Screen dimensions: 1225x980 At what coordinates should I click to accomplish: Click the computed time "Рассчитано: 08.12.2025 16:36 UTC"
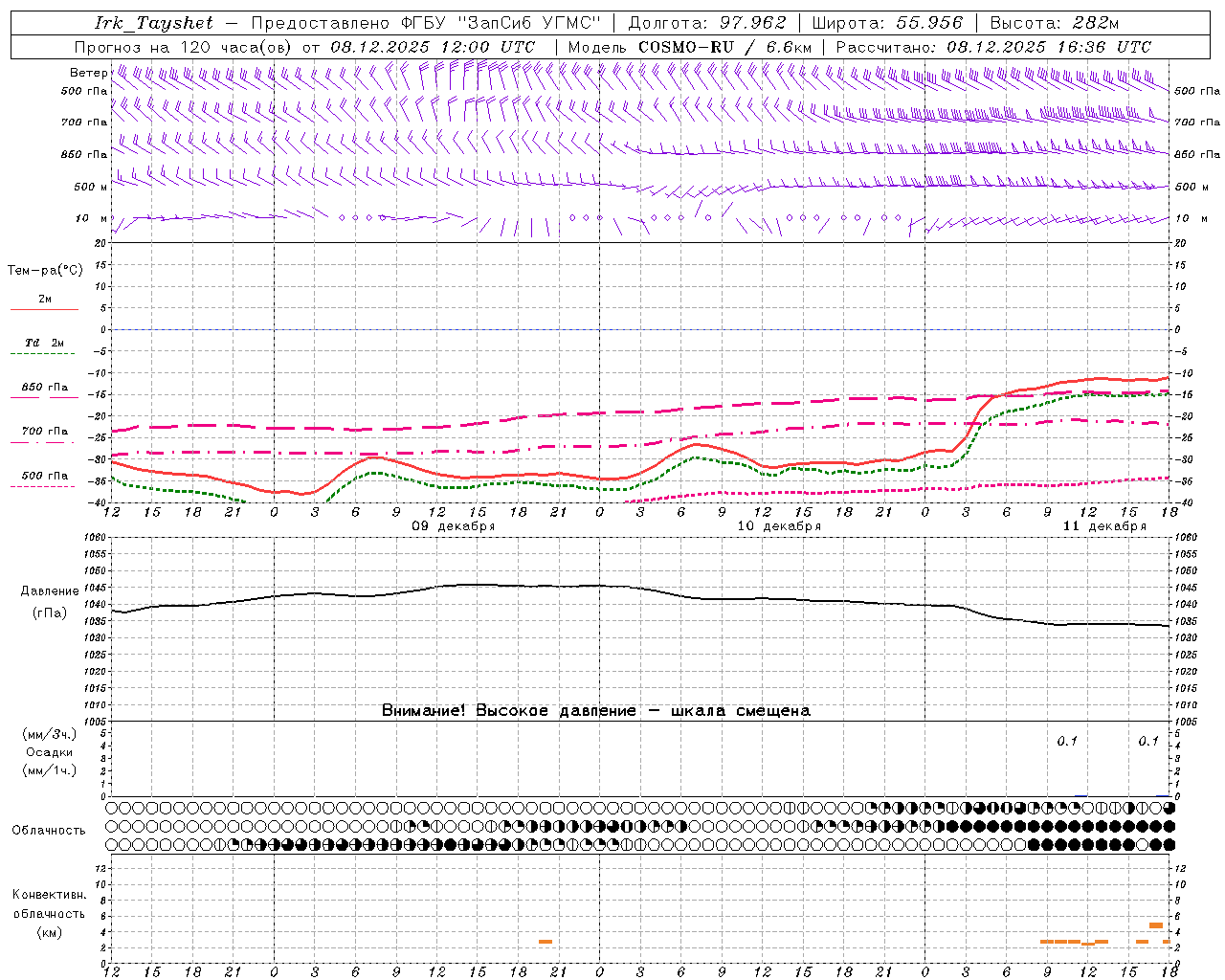pos(993,47)
